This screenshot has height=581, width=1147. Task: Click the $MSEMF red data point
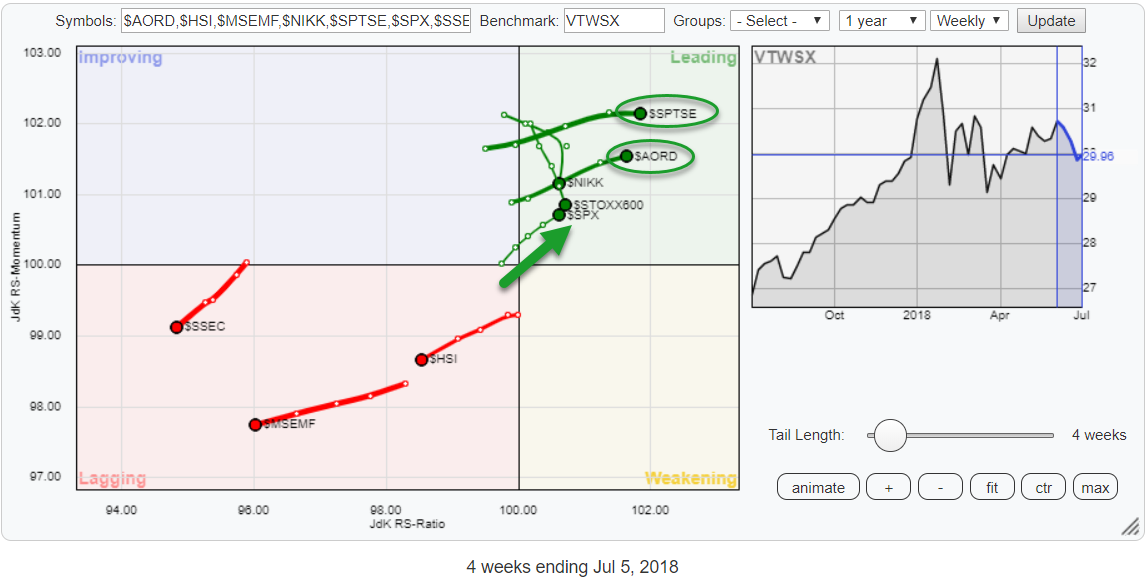click(x=255, y=424)
